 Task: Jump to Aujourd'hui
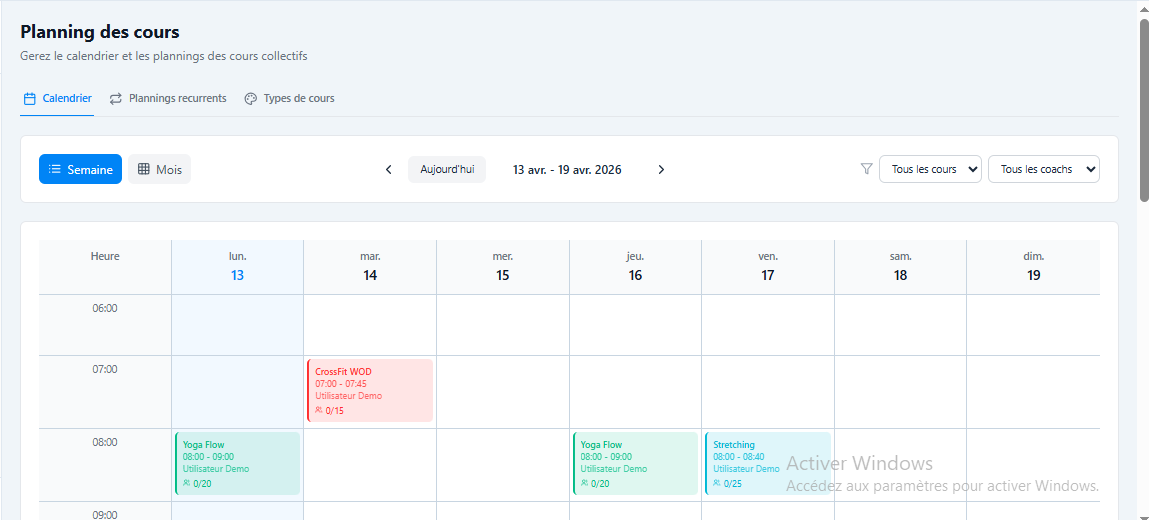(x=447, y=169)
